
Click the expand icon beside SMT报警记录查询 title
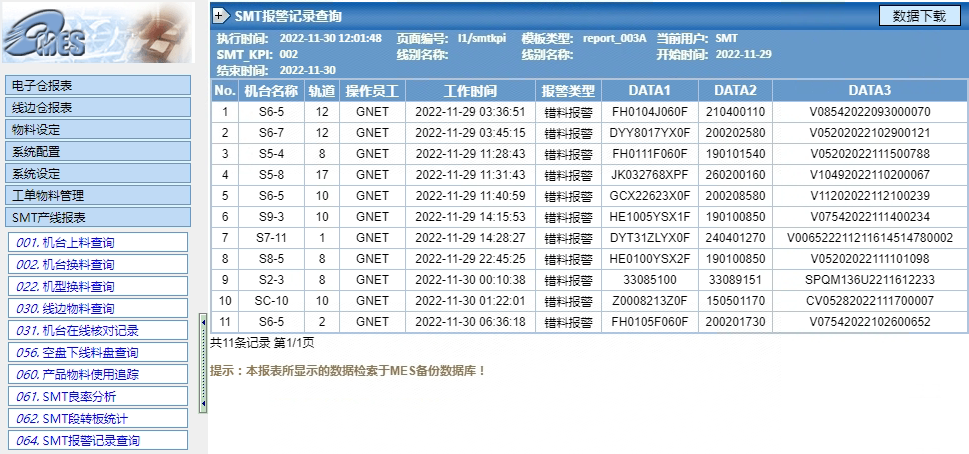tap(220, 16)
